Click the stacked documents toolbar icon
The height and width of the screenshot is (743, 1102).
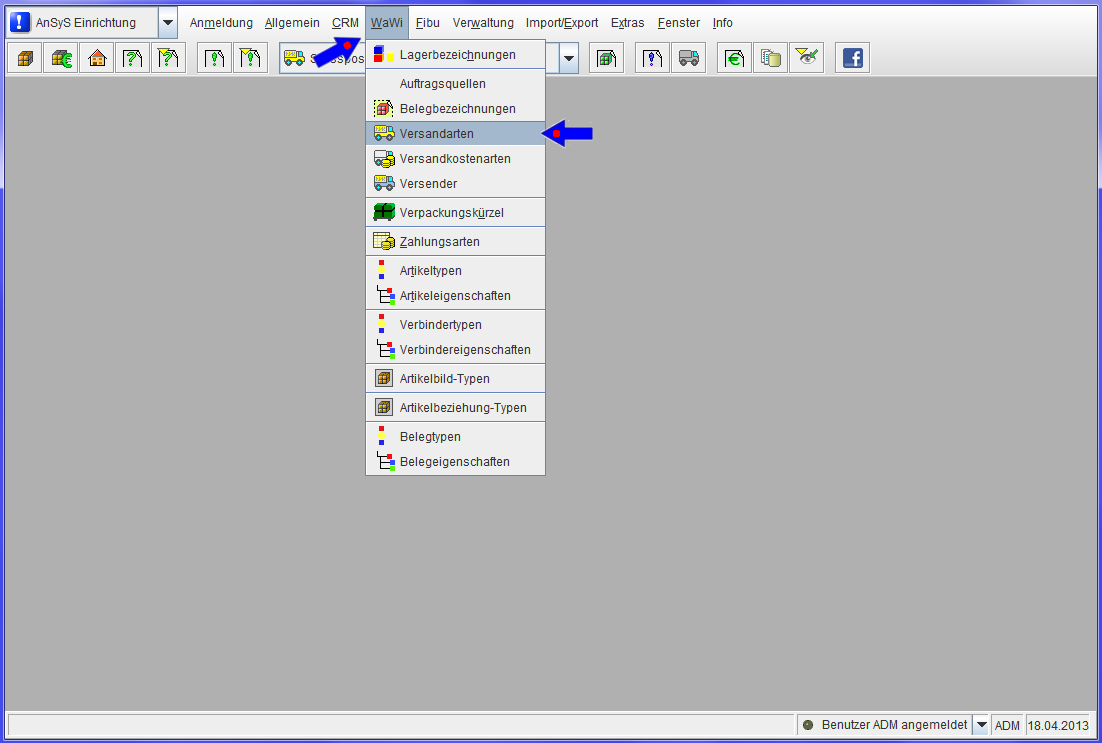click(770, 58)
